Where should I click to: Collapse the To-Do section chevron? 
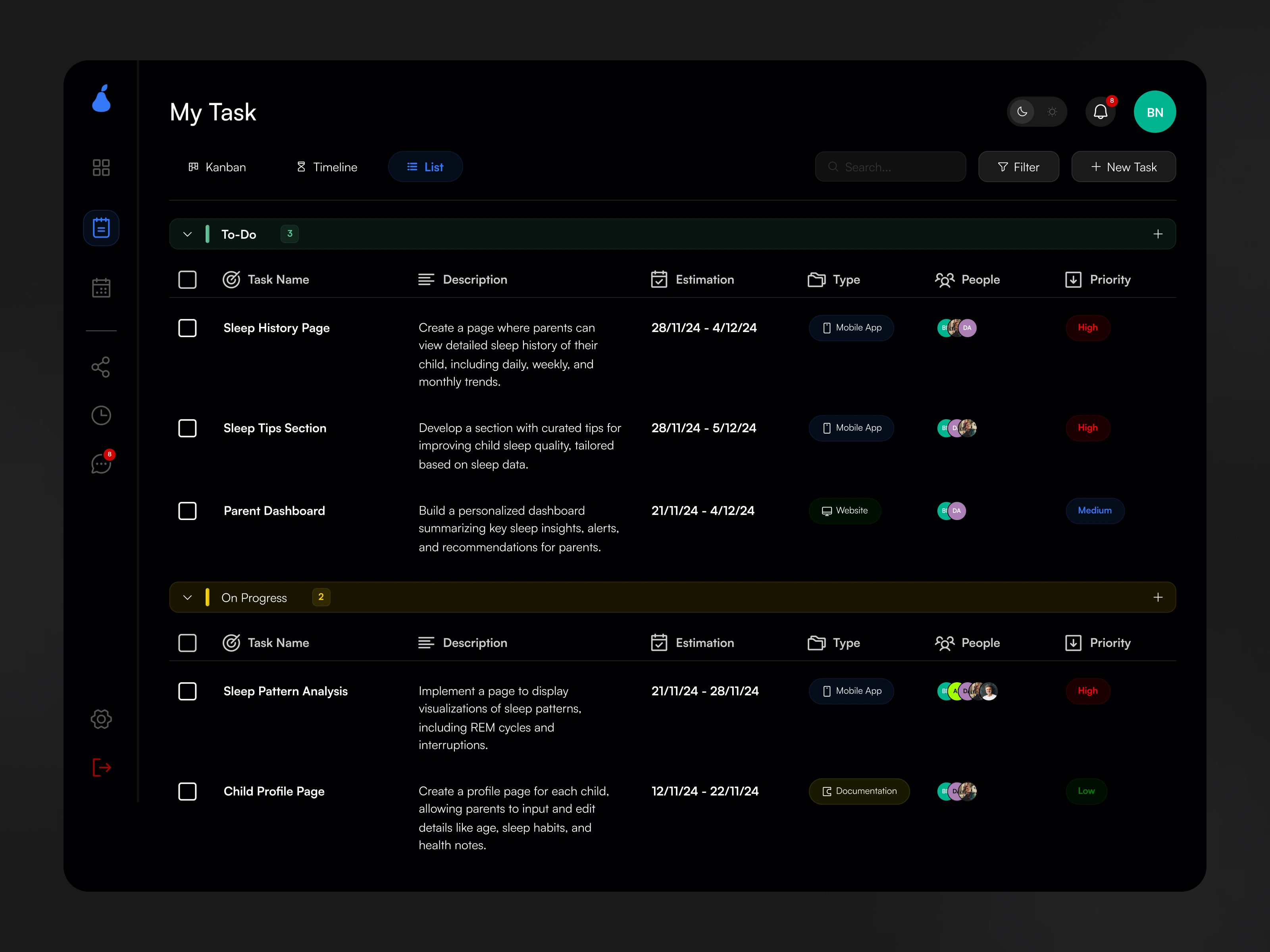pyautogui.click(x=187, y=234)
